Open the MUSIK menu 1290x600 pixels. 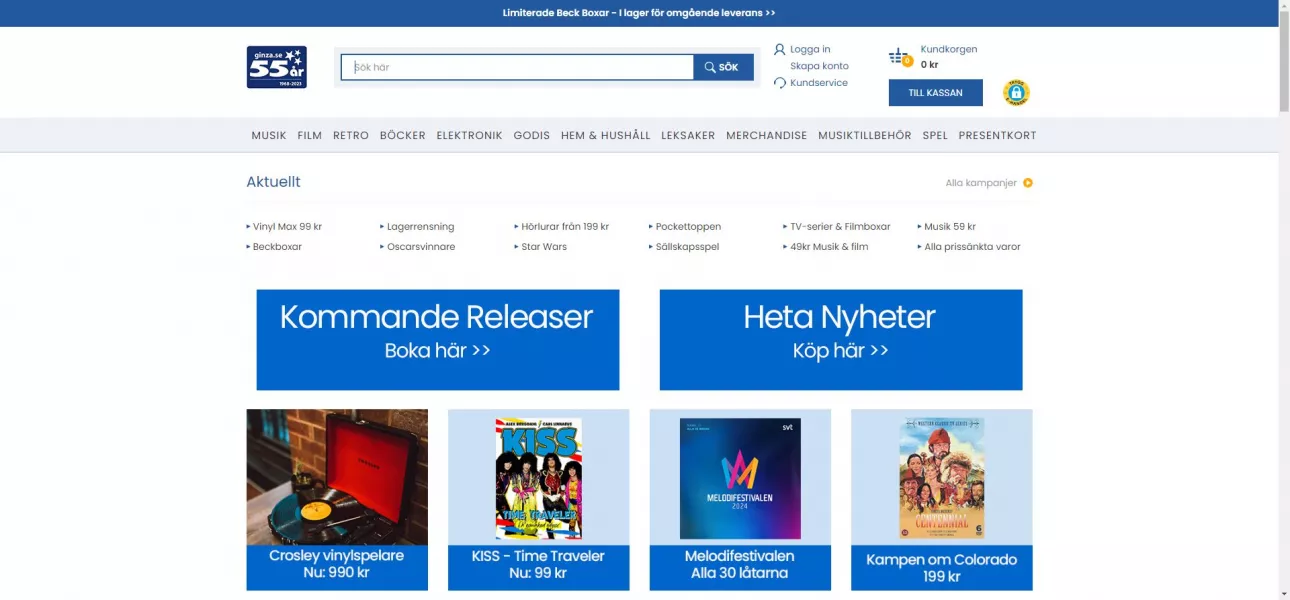pyautogui.click(x=269, y=135)
